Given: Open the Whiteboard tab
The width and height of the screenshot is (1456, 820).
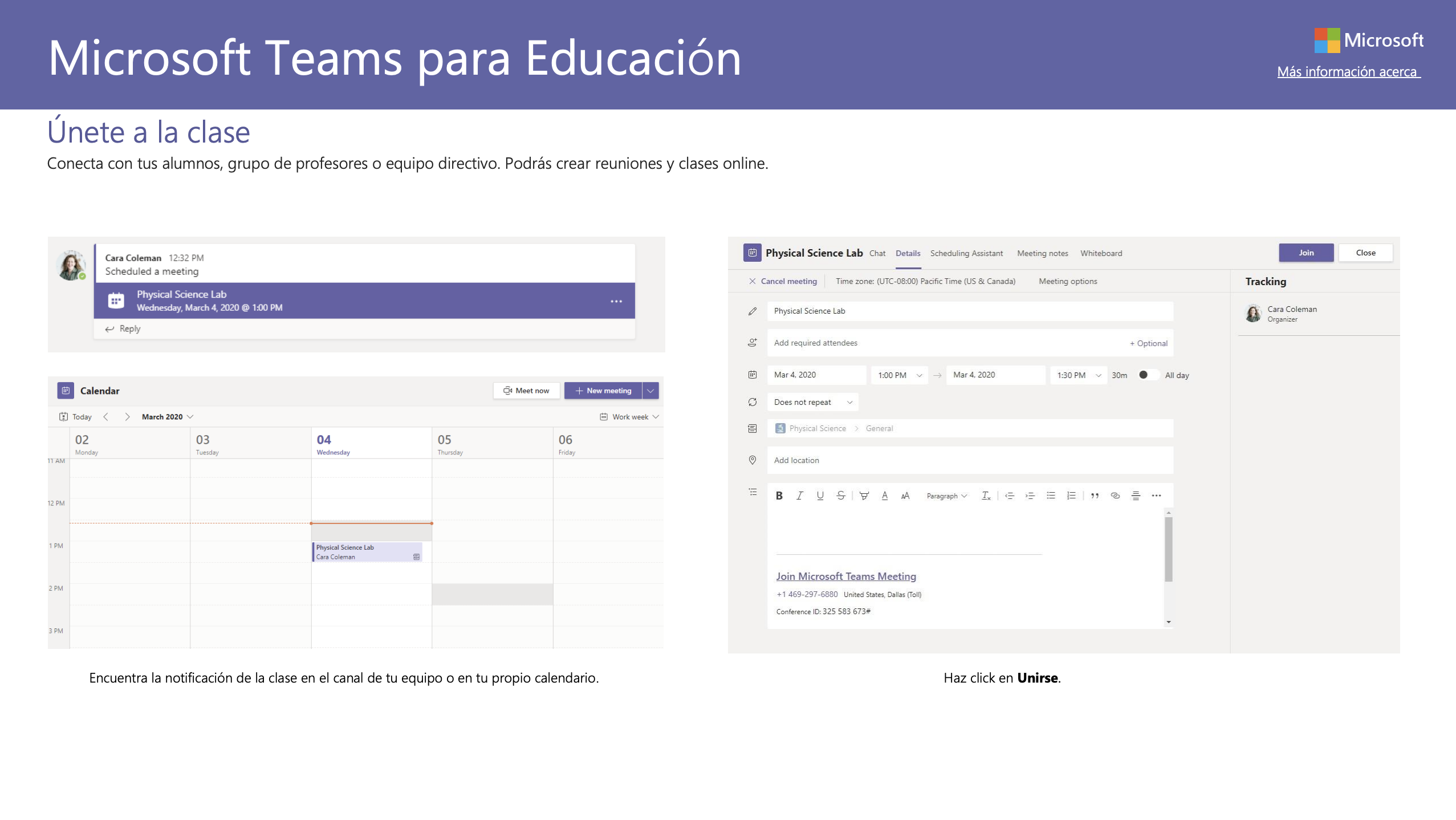Looking at the screenshot, I should click(x=1101, y=253).
